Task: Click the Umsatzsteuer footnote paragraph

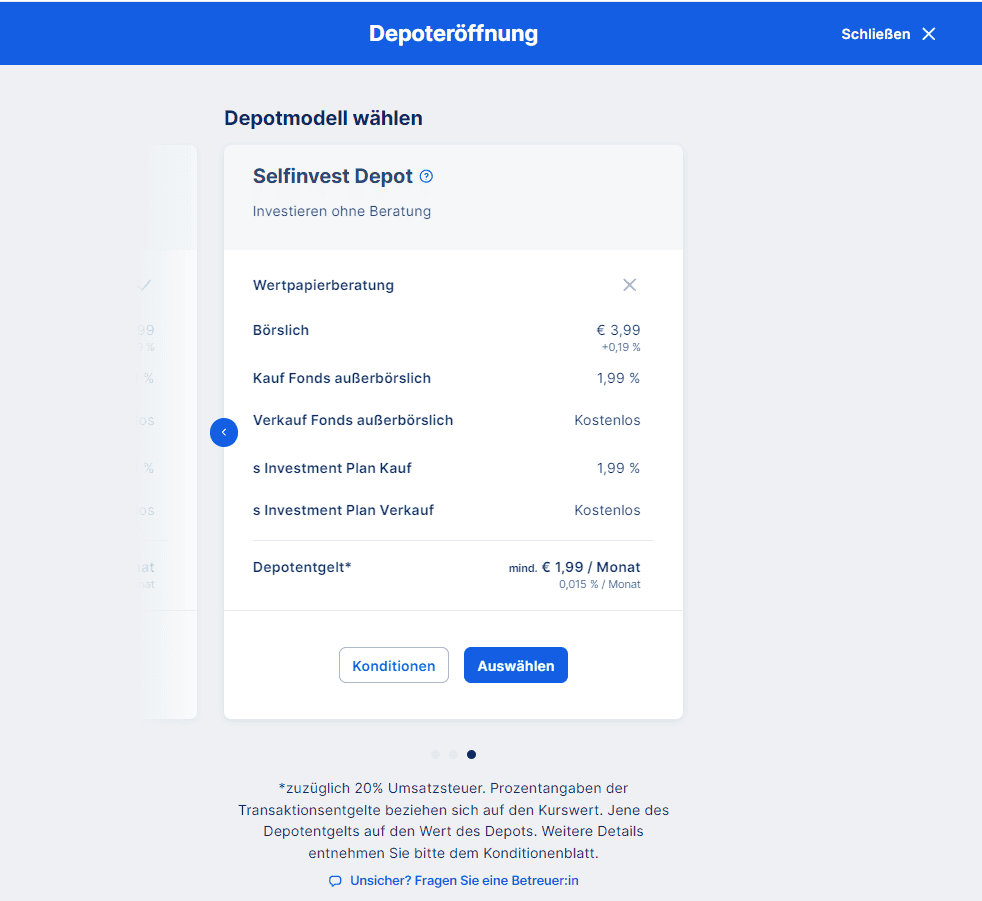Action: [453, 820]
